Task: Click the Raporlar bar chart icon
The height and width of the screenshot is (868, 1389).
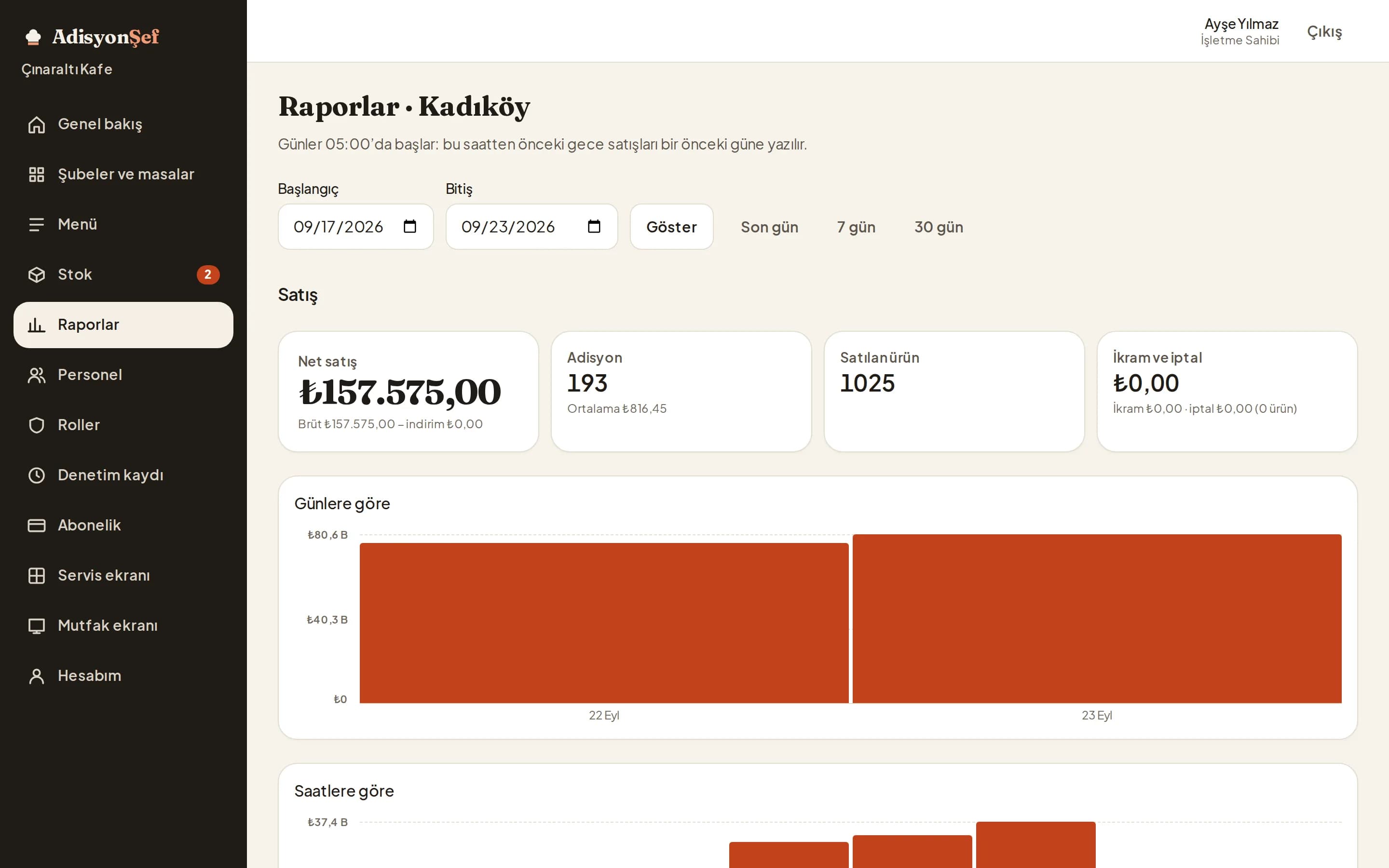Action: click(37, 325)
